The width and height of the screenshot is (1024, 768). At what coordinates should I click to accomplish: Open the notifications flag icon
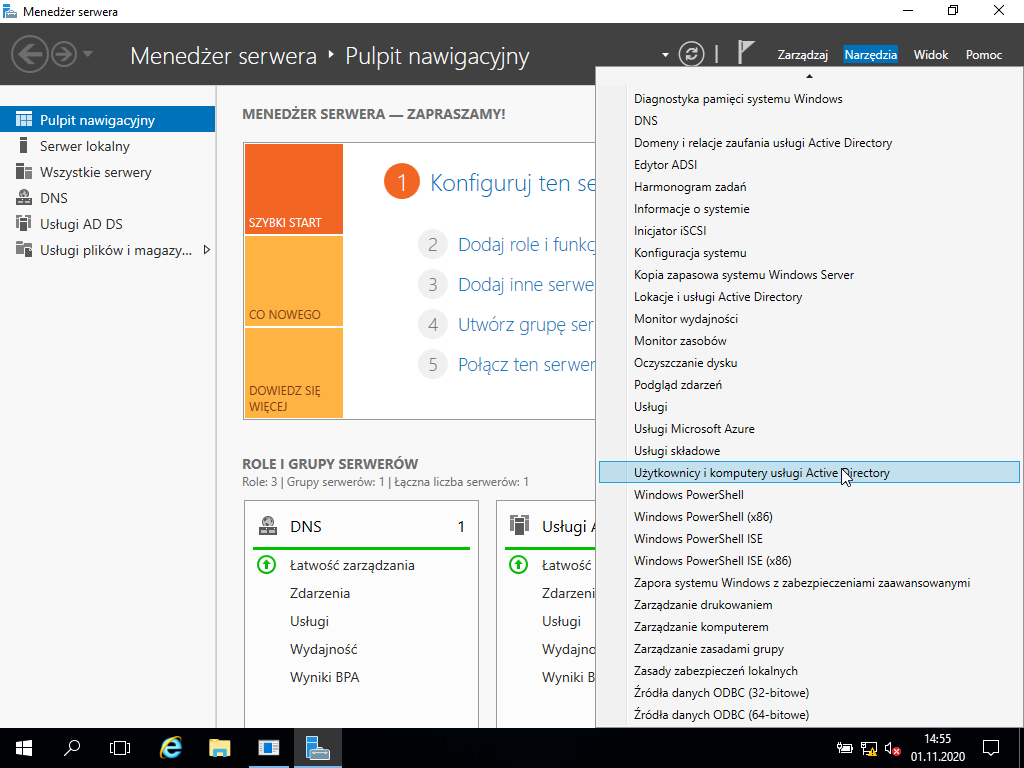pyautogui.click(x=745, y=52)
